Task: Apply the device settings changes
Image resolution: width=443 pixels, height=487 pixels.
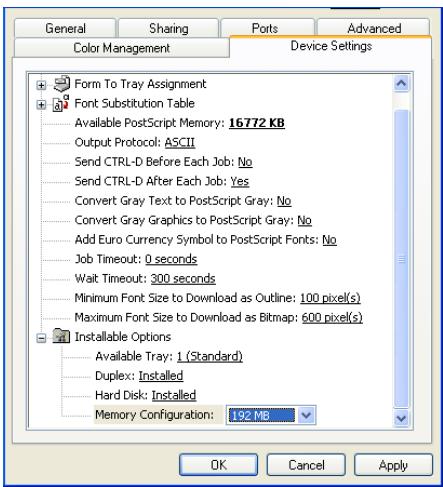Action: pos(393,465)
